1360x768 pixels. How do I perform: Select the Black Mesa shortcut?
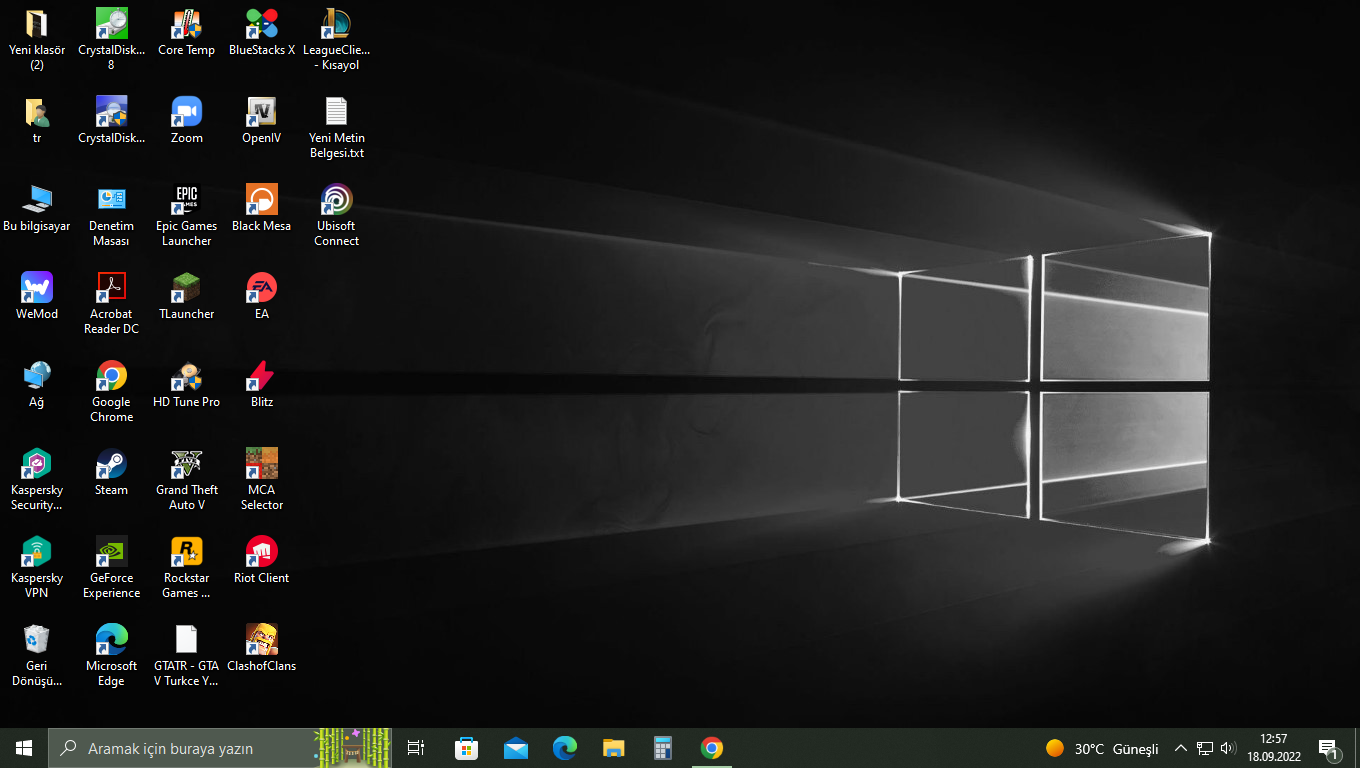(x=261, y=200)
